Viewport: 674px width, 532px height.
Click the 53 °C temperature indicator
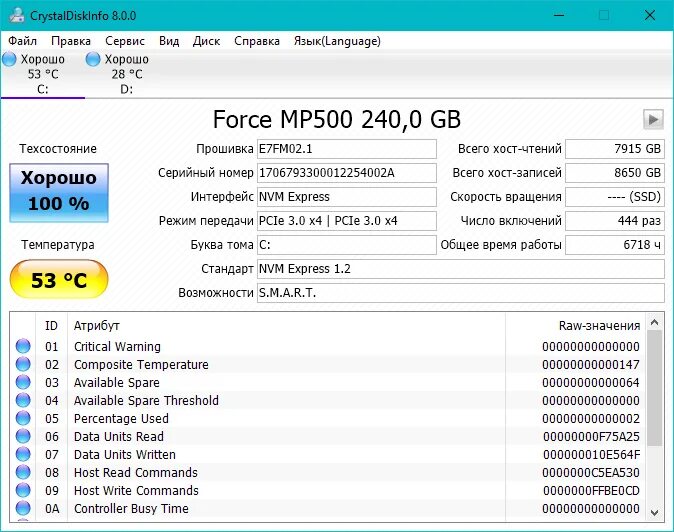click(59, 279)
